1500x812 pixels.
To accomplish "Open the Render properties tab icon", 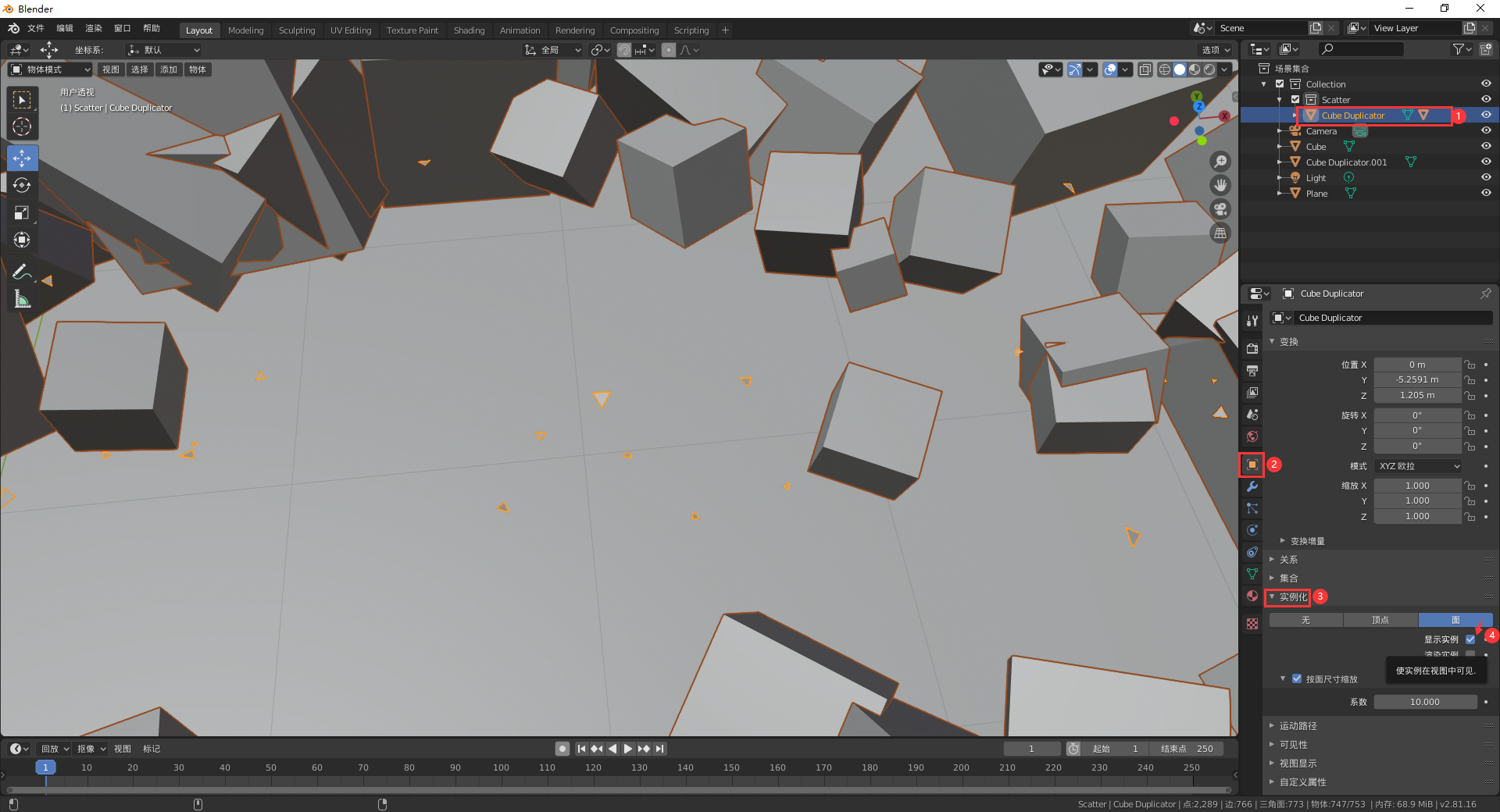I will click(1252, 348).
